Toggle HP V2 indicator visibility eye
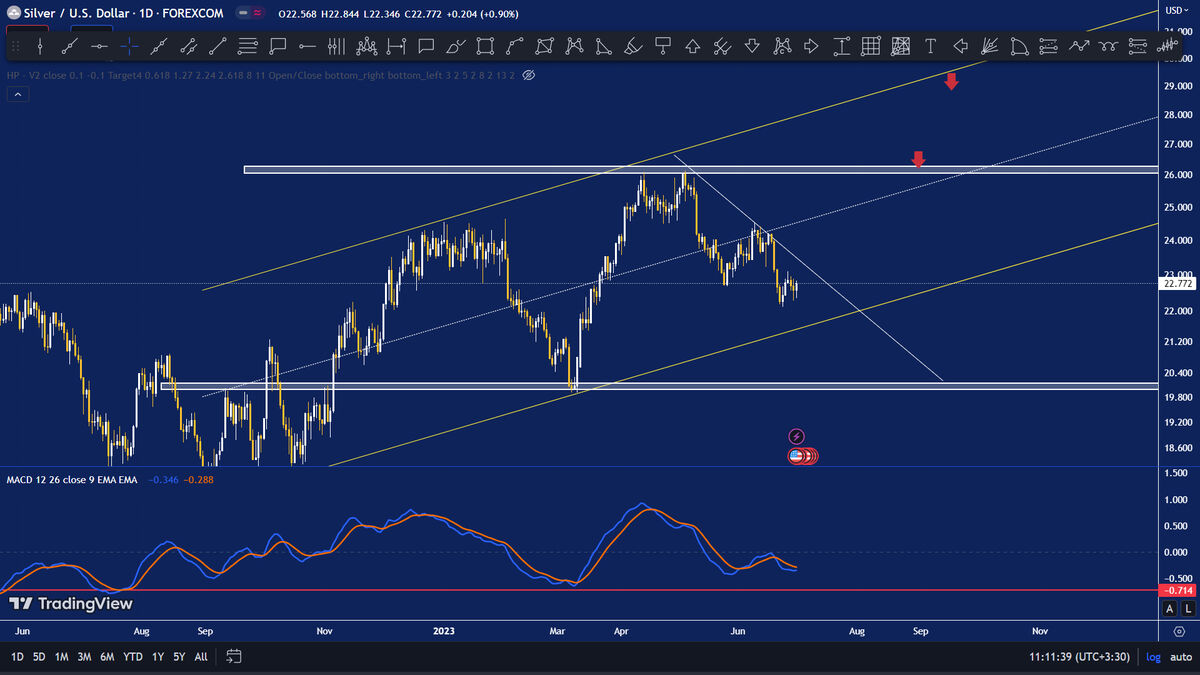 pos(530,75)
